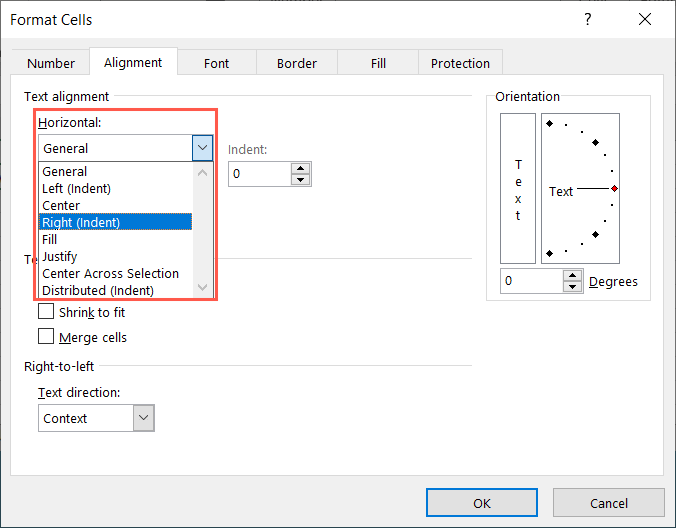The height and width of the screenshot is (528, 676).
Task: Decrease Degrees using the down spinner arrow
Action: [x=572, y=287]
